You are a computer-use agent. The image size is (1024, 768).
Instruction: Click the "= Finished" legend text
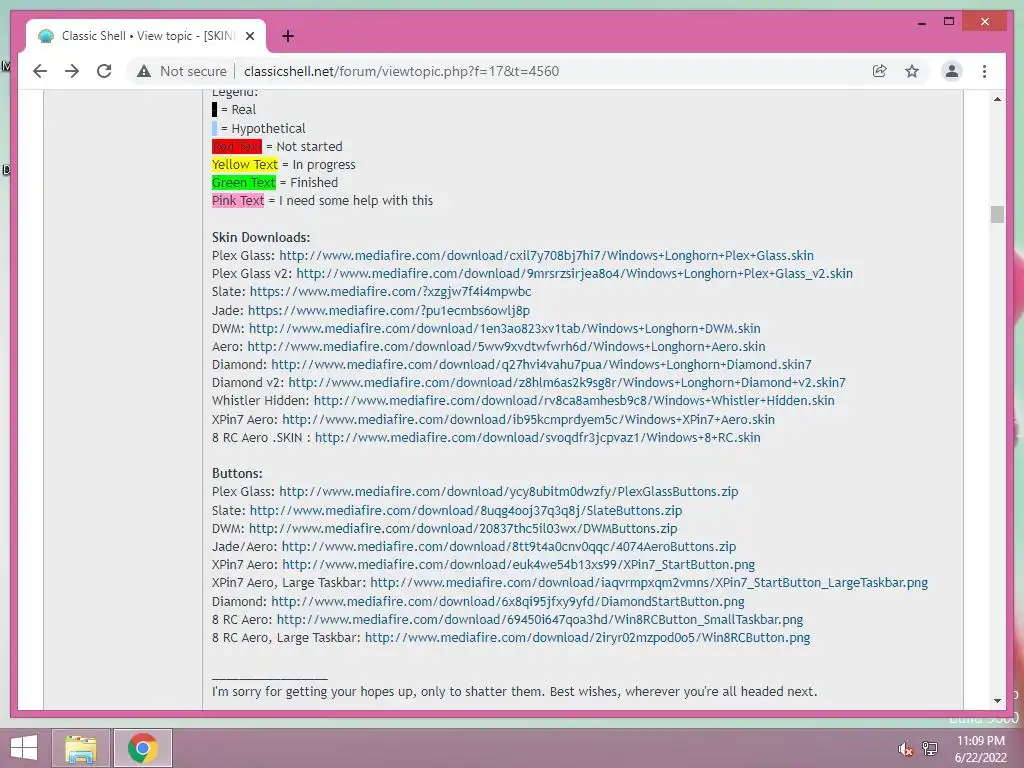coord(309,182)
